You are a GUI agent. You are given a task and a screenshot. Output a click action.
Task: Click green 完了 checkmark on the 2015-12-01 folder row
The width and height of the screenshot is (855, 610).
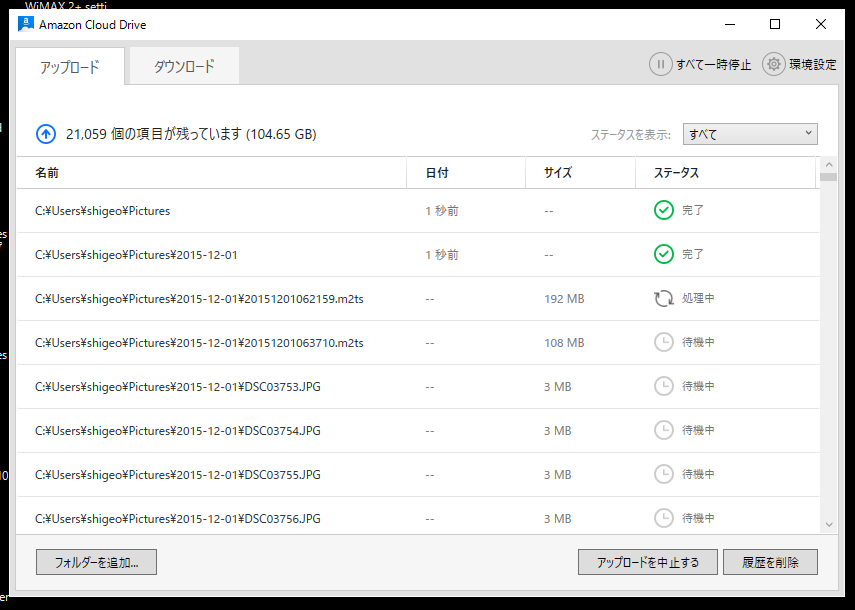tap(664, 255)
